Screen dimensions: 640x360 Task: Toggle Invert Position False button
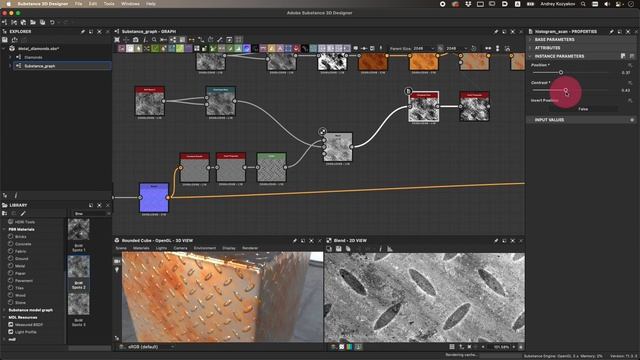point(583,109)
